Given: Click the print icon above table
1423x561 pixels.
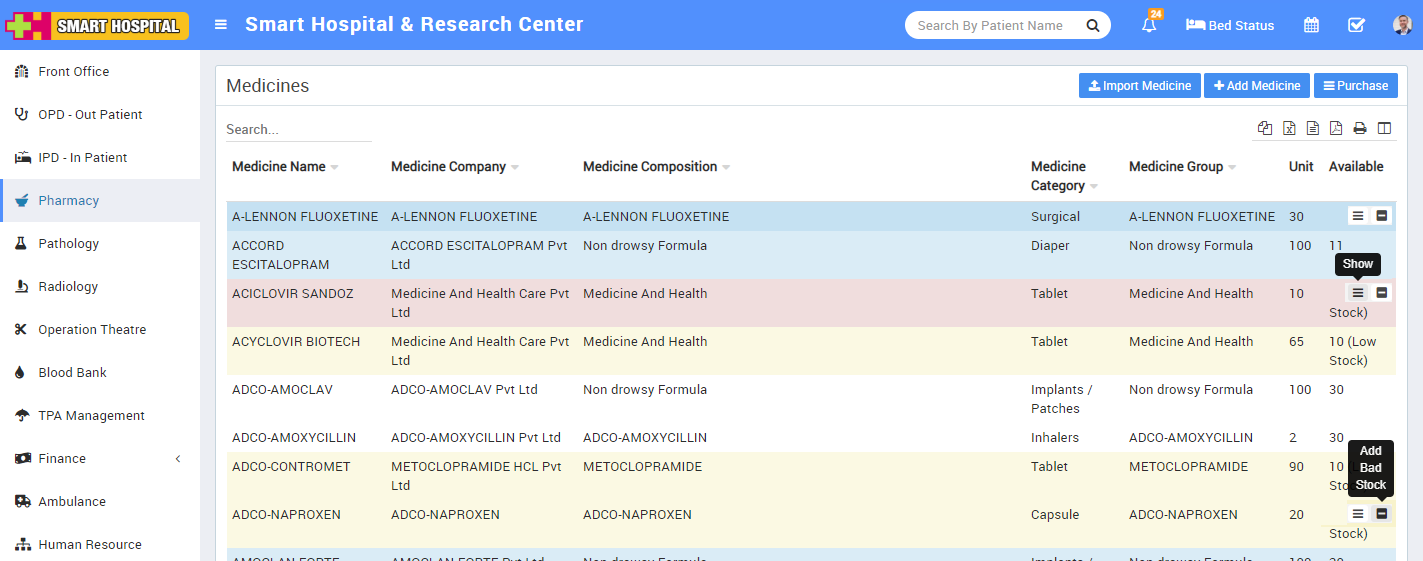Looking at the screenshot, I should coord(1360,128).
